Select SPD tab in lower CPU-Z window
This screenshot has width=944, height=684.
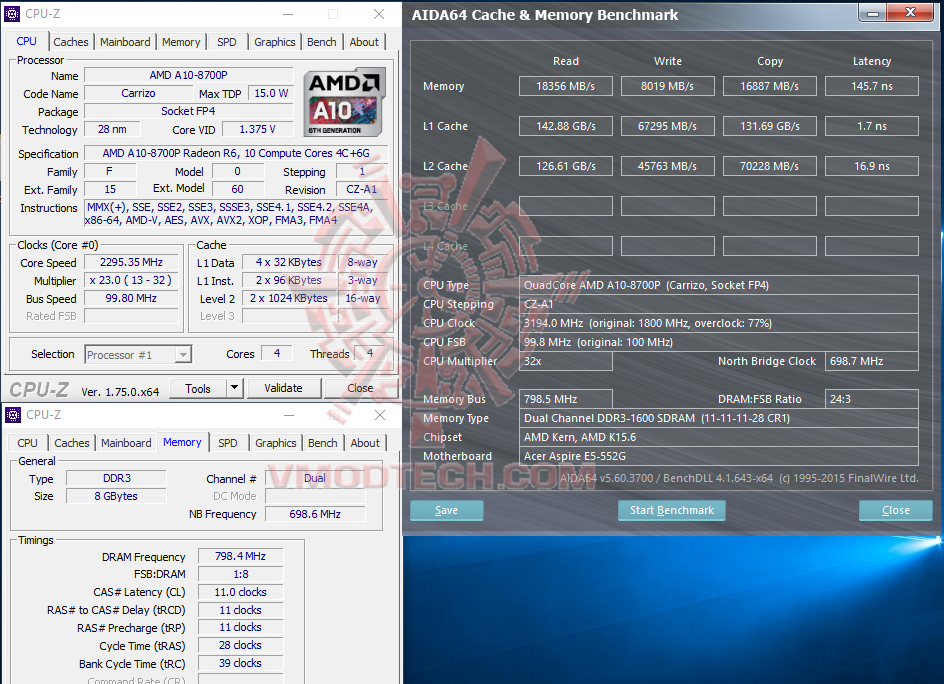pyautogui.click(x=228, y=443)
